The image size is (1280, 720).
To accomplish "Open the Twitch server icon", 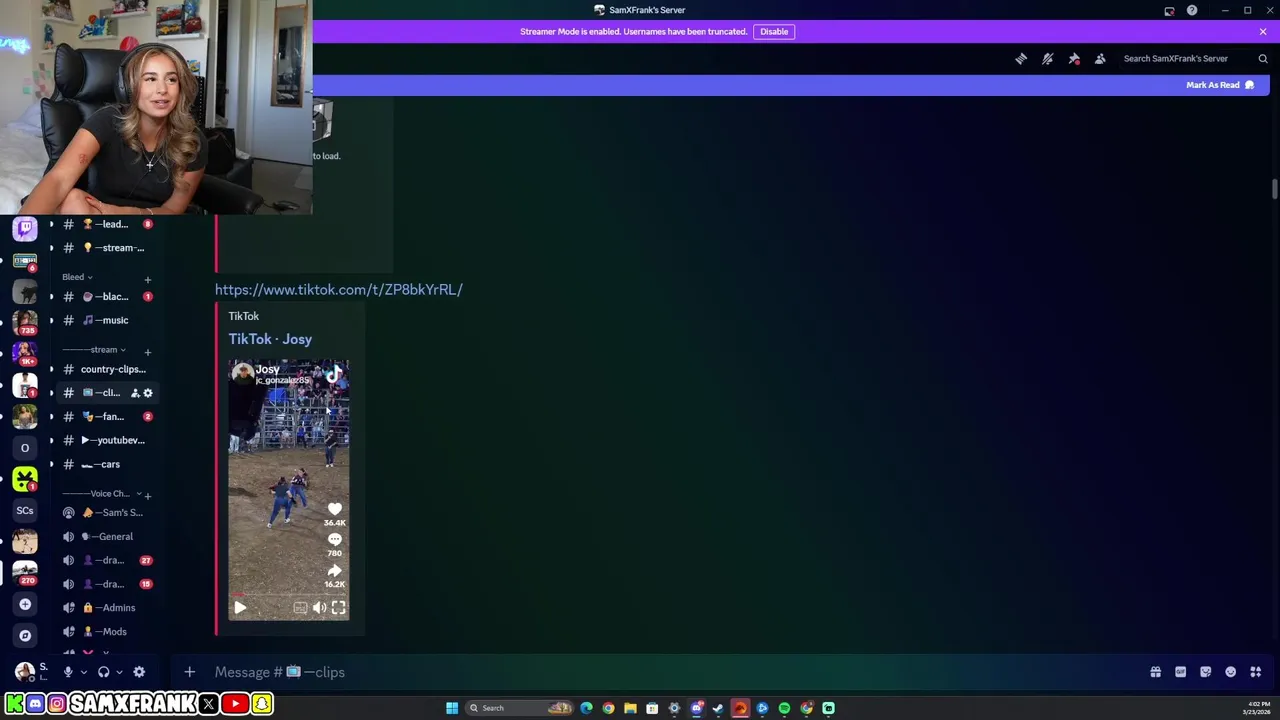I will [x=25, y=228].
